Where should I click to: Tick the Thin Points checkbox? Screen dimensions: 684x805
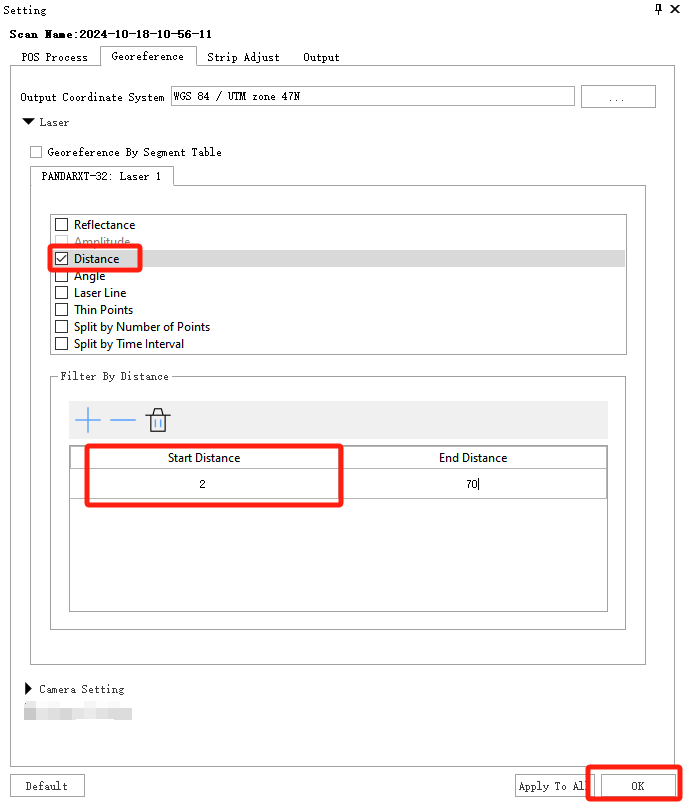click(x=62, y=310)
